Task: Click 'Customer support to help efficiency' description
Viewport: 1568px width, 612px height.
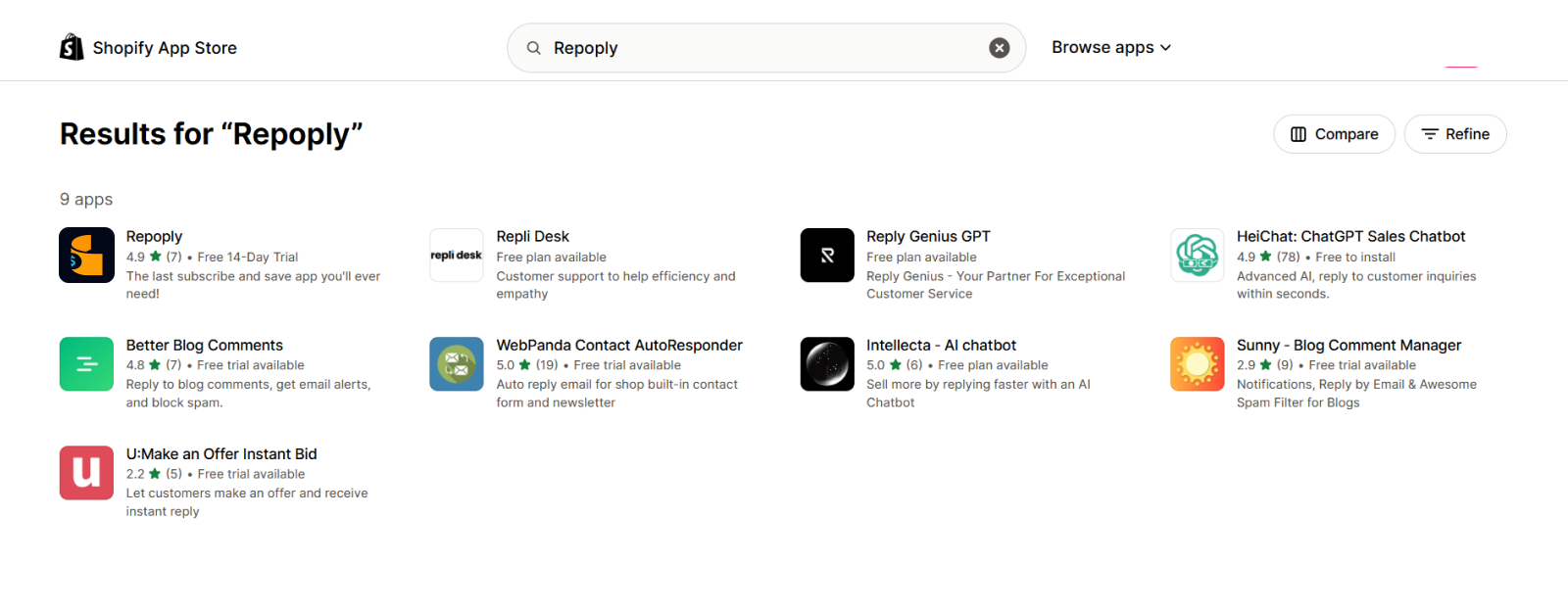Action: coord(615,285)
